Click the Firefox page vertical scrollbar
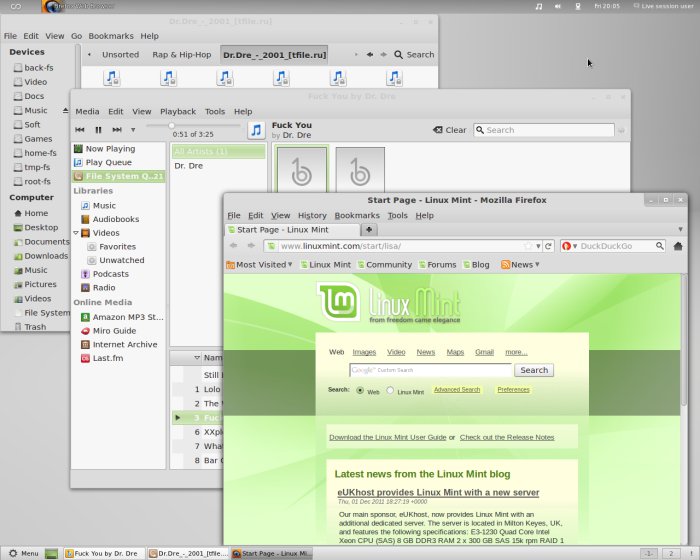 pos(683,339)
